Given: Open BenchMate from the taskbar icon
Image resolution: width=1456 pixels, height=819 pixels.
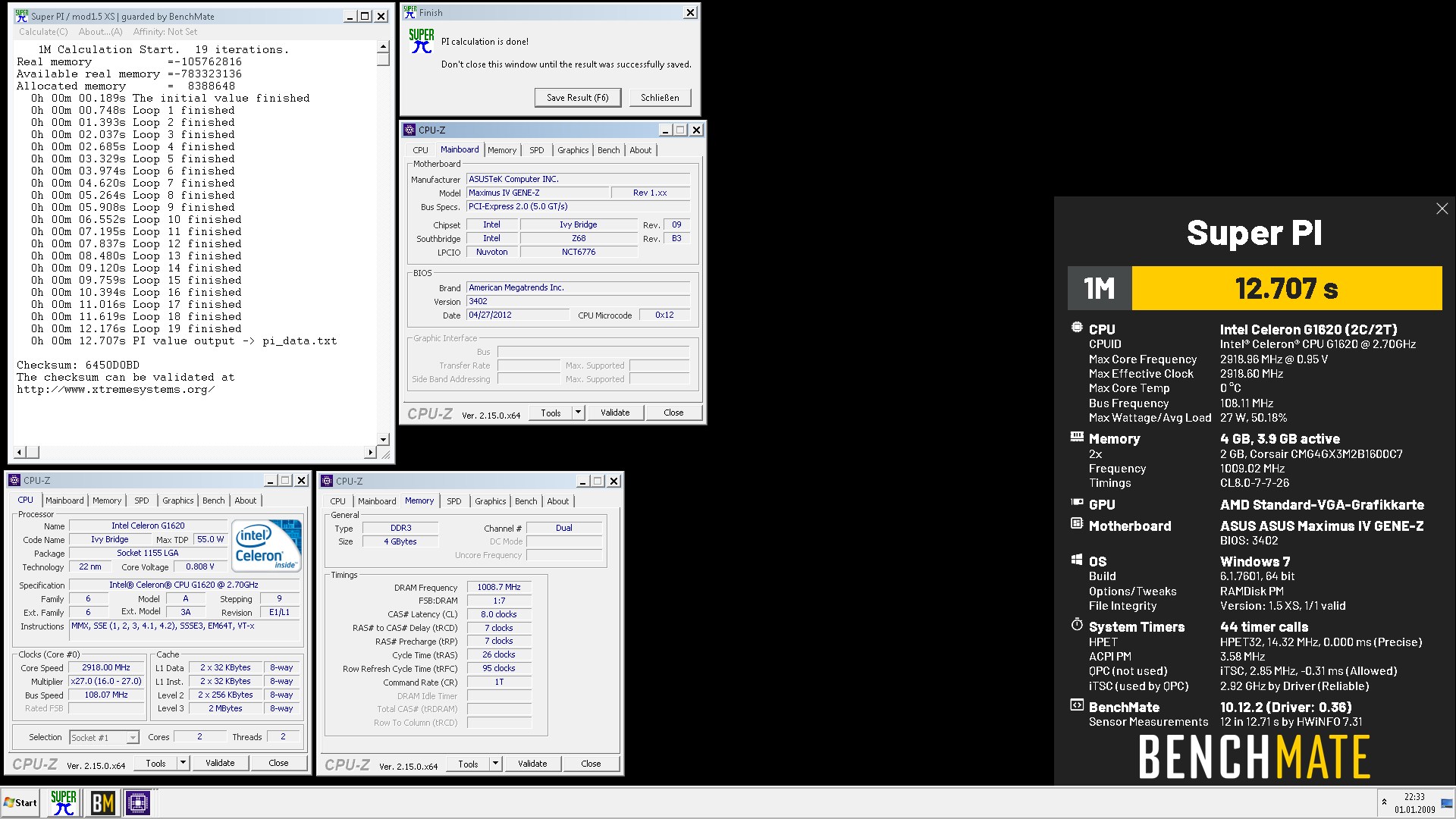Looking at the screenshot, I should pyautogui.click(x=102, y=802).
